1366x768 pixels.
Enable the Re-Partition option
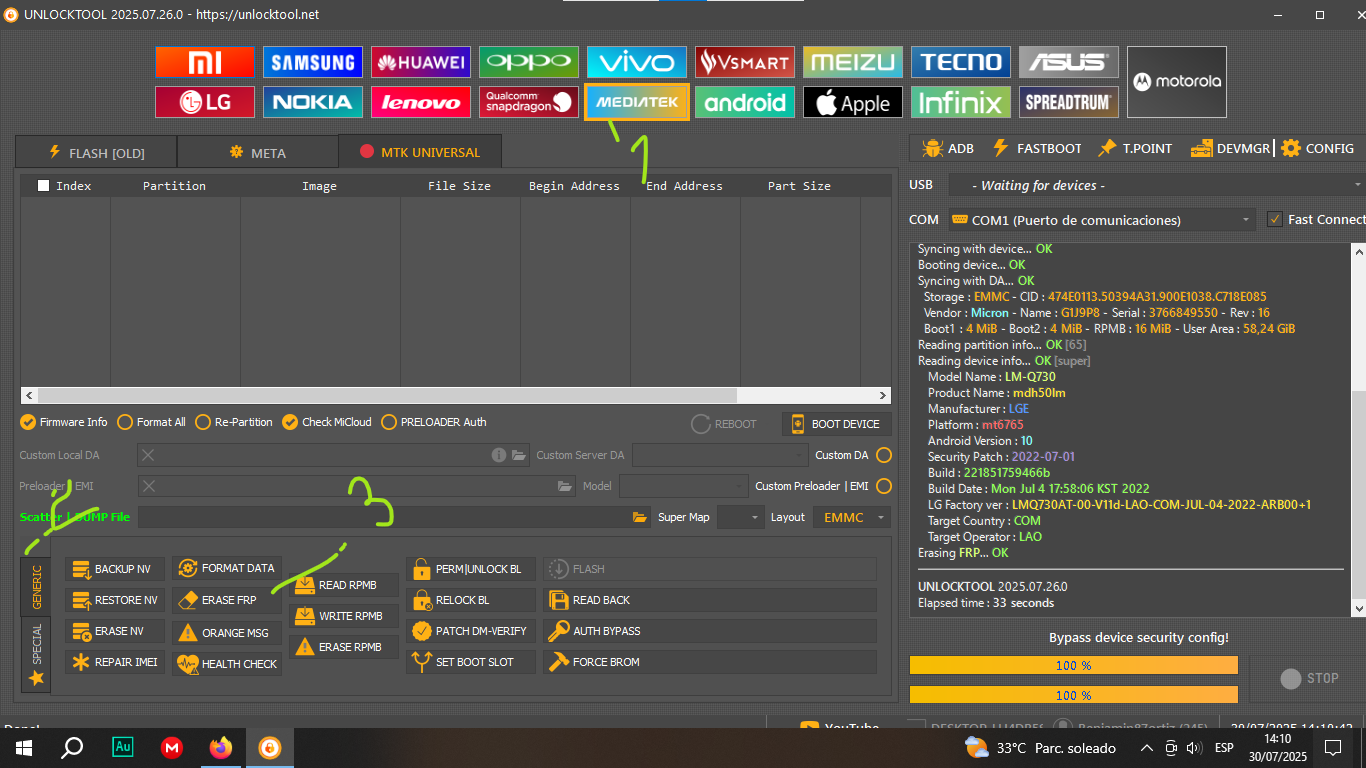(234, 422)
